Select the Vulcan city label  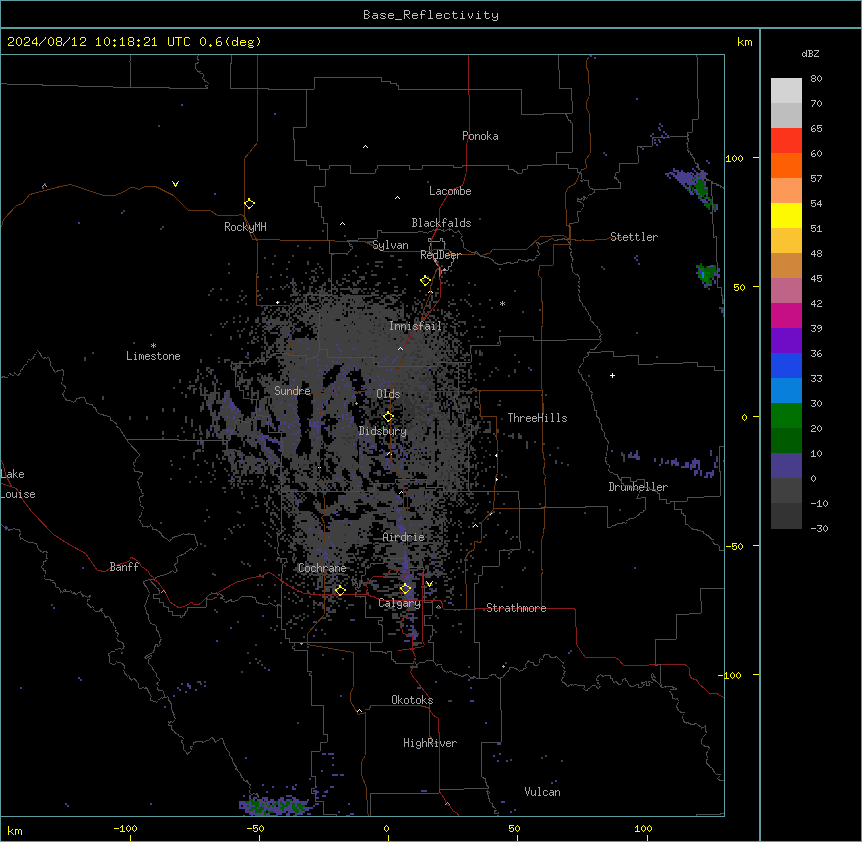click(x=542, y=792)
